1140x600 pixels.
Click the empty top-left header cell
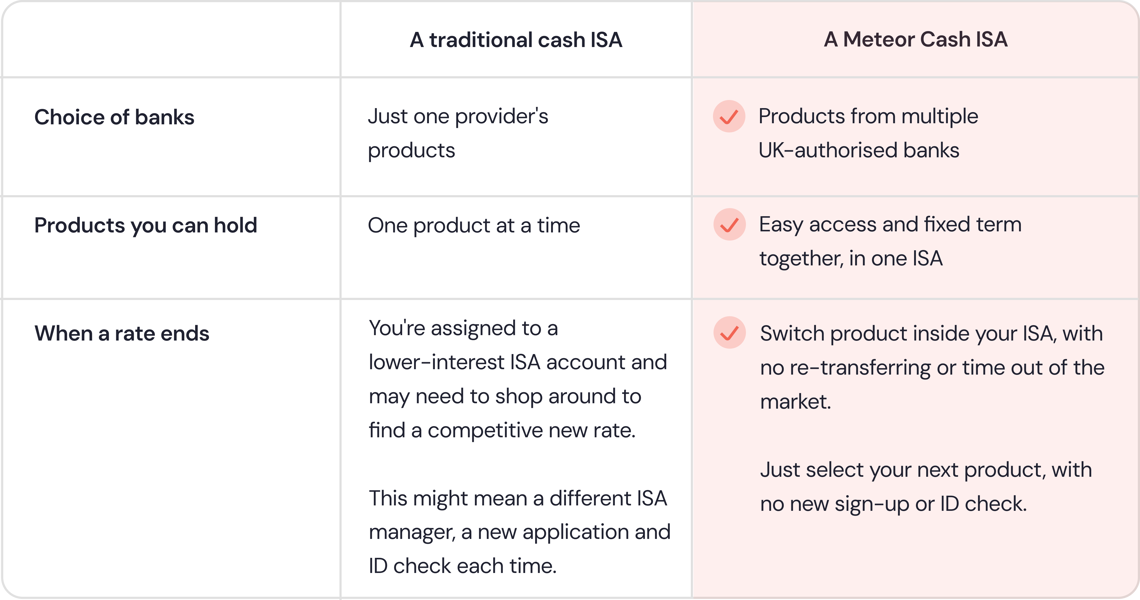171,39
